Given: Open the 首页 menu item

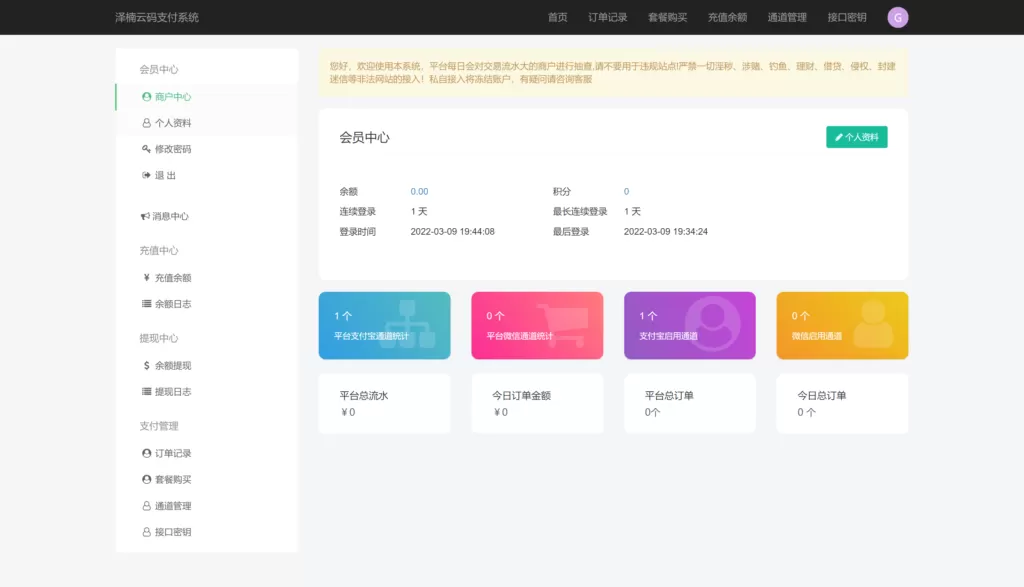Looking at the screenshot, I should click(556, 17).
